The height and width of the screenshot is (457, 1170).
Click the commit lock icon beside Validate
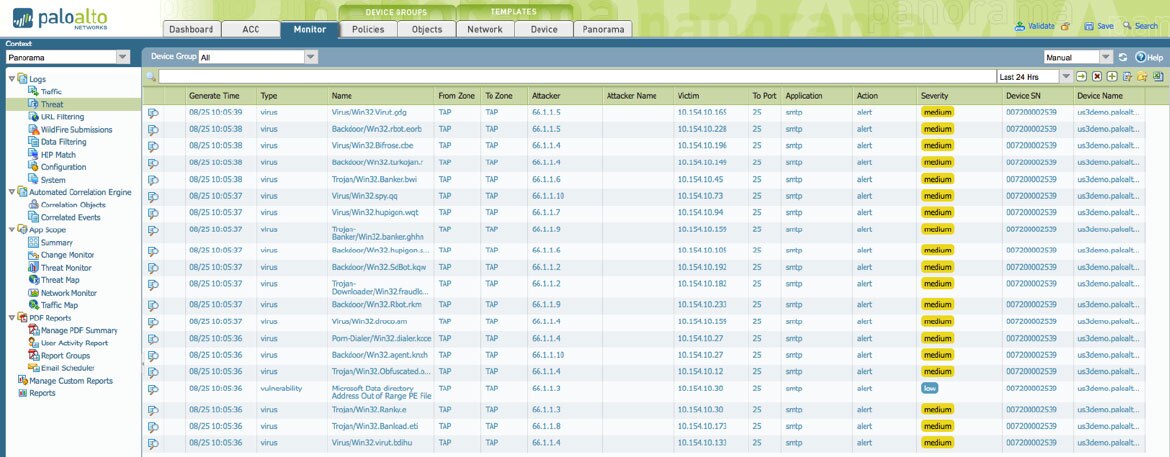1066,27
